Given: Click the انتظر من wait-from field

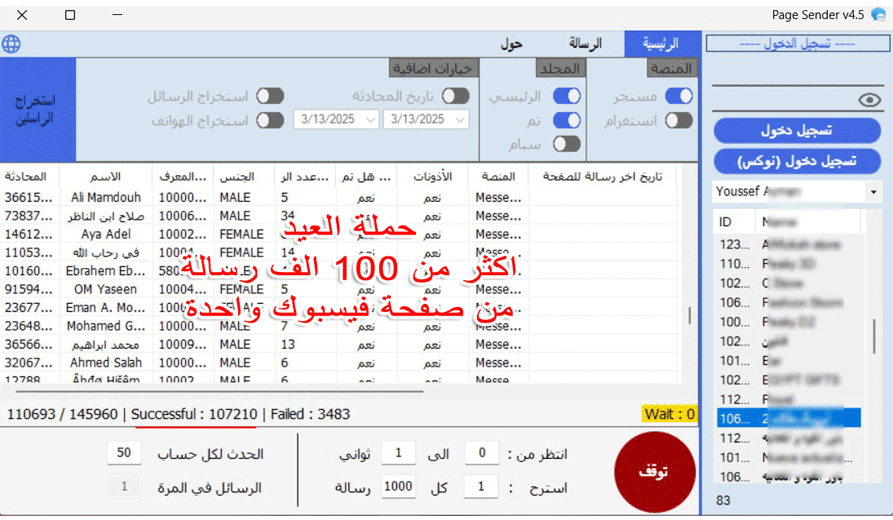Looking at the screenshot, I should (482, 453).
